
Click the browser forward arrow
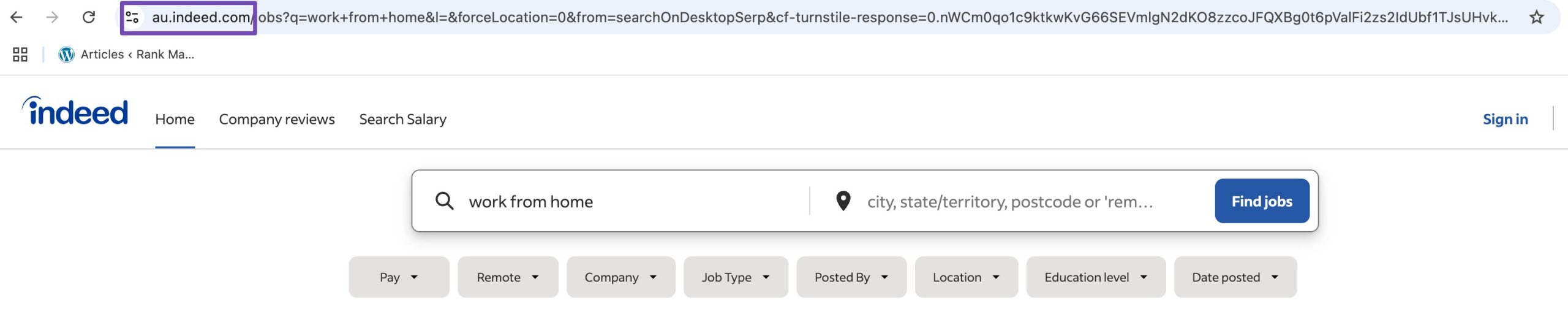pos(53,17)
